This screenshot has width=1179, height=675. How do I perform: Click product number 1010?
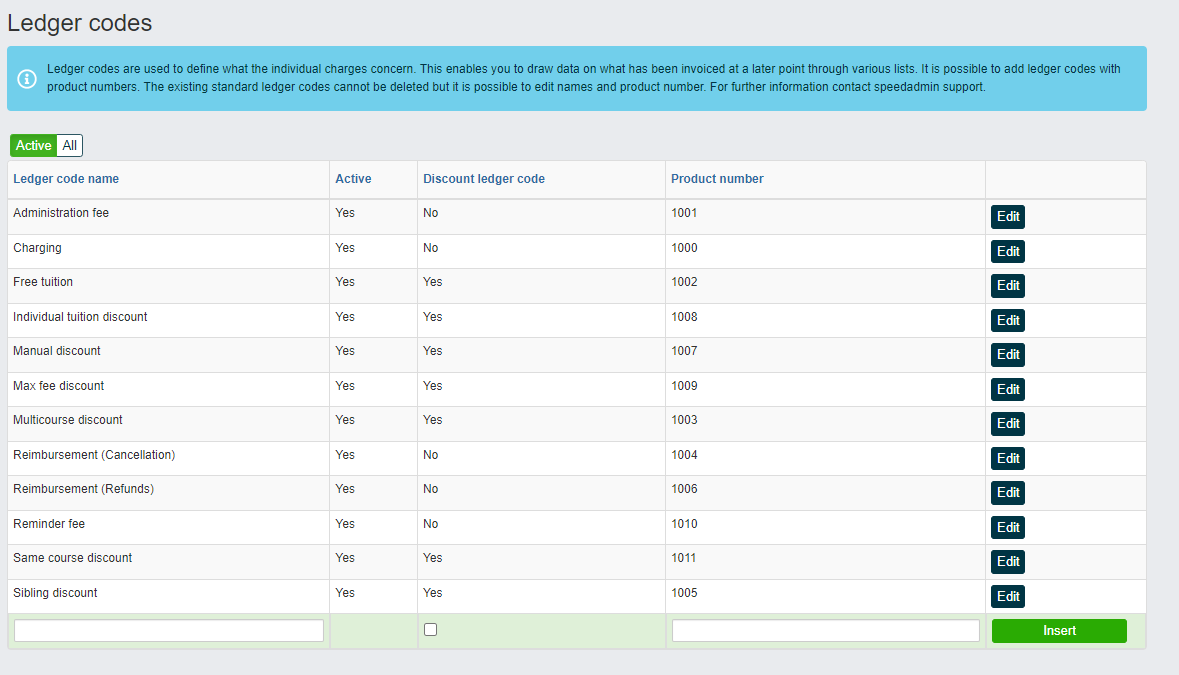(x=684, y=524)
